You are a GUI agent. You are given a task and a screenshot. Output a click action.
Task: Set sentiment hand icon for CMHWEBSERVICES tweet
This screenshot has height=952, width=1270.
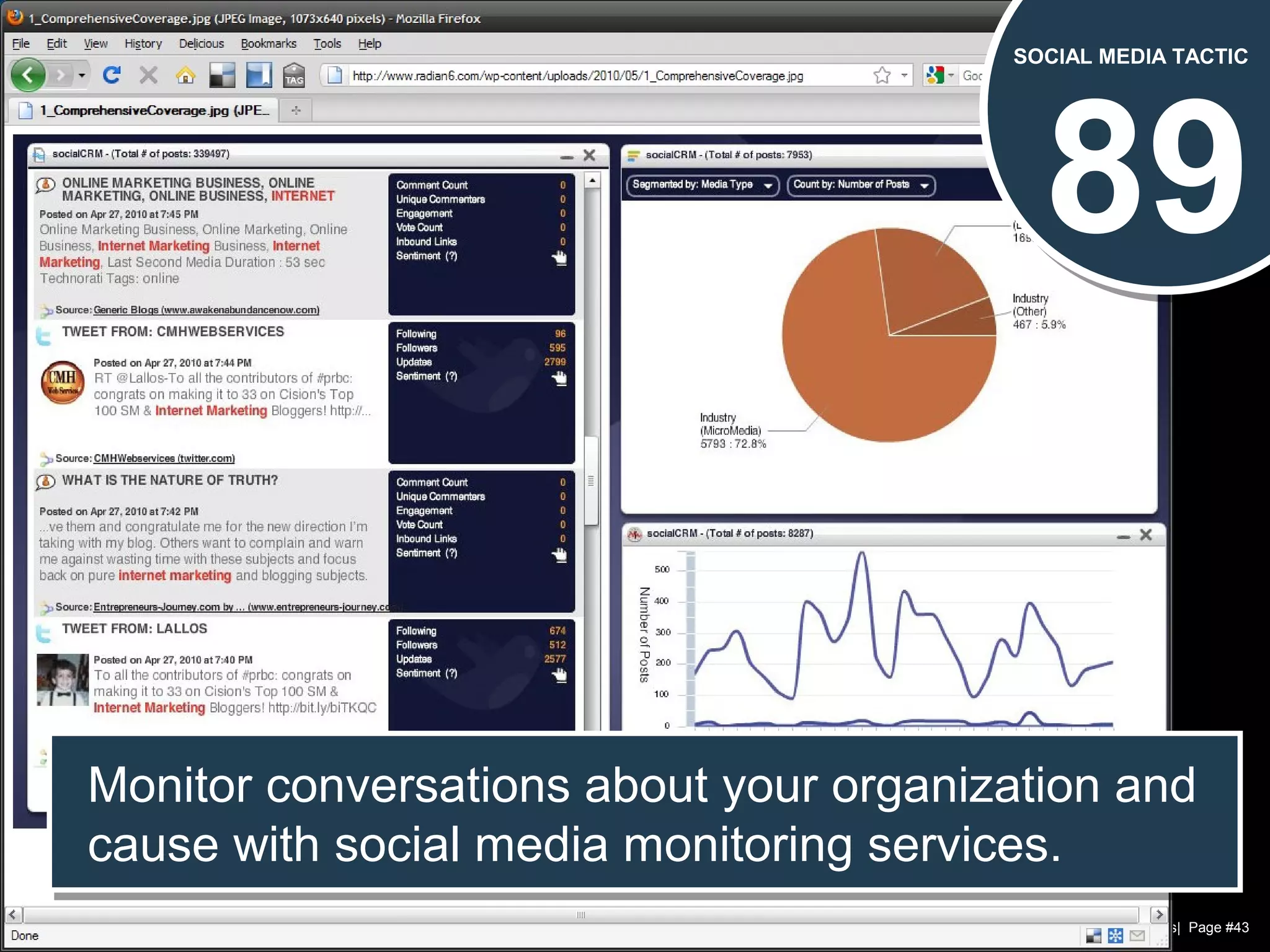tap(559, 378)
